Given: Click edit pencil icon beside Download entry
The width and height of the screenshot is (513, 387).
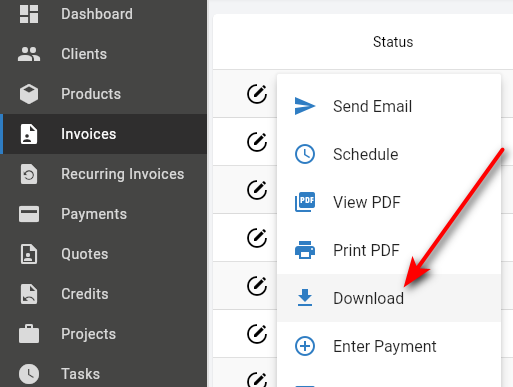Looking at the screenshot, I should pyautogui.click(x=257, y=286).
